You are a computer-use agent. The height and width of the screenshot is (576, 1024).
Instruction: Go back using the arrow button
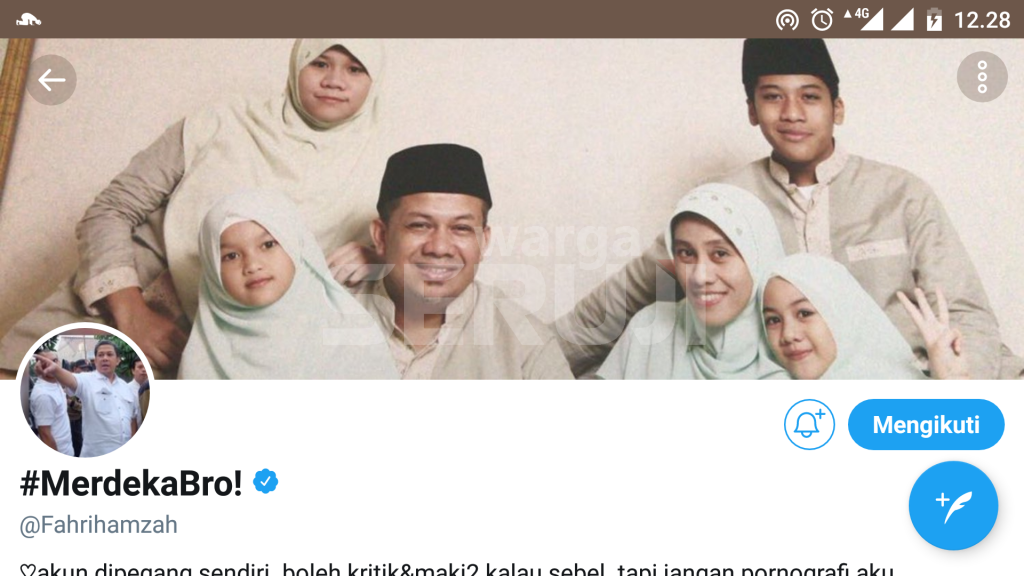pyautogui.click(x=52, y=80)
